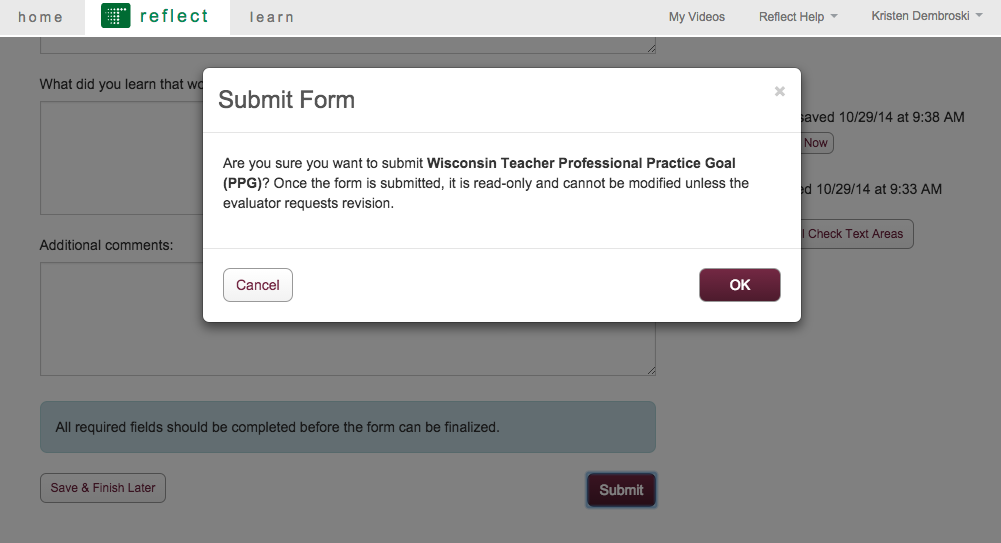Select the reflect tab label
This screenshot has height=543, width=1001.
174,16
